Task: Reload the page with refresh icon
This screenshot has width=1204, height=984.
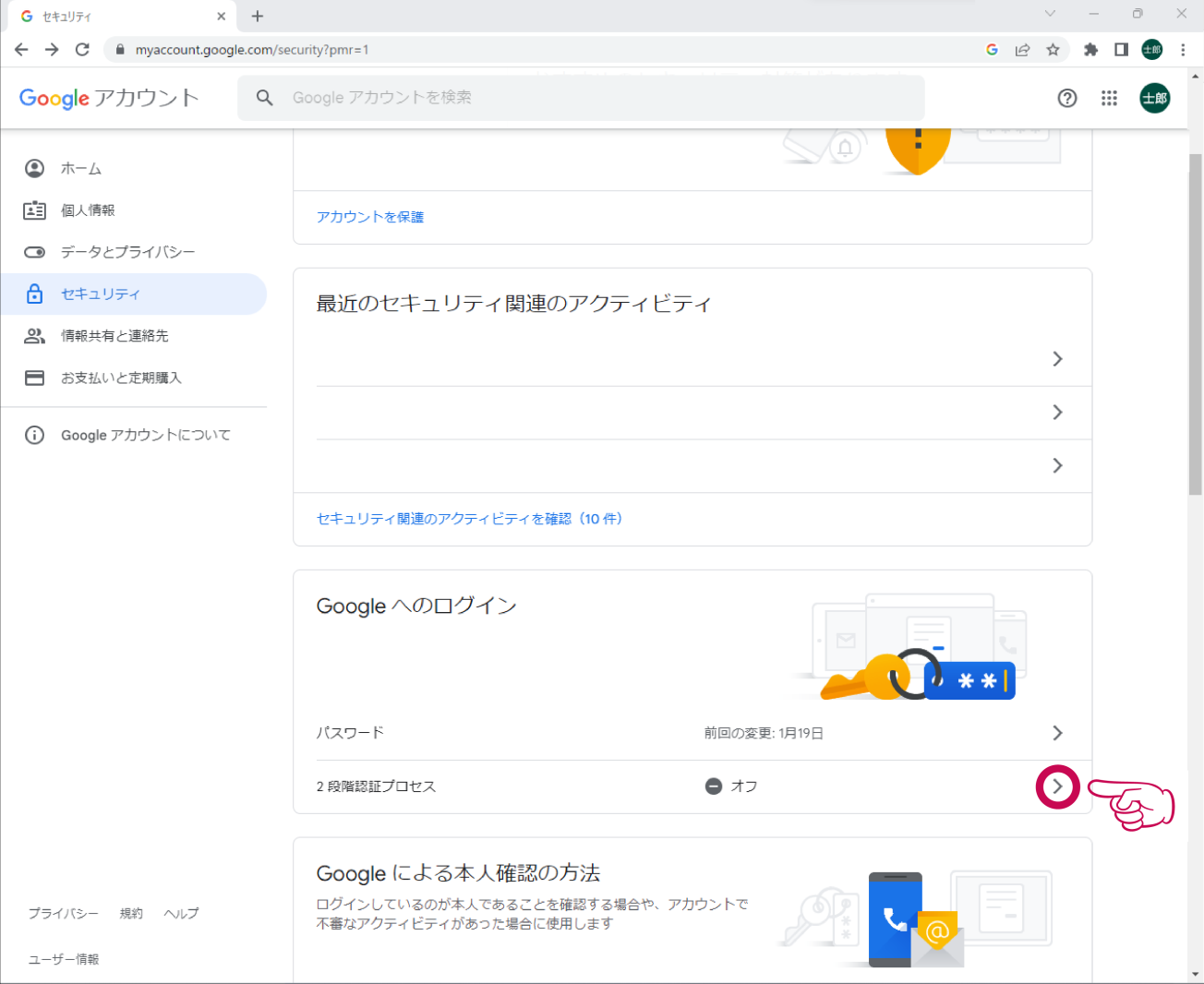Action: point(82,50)
